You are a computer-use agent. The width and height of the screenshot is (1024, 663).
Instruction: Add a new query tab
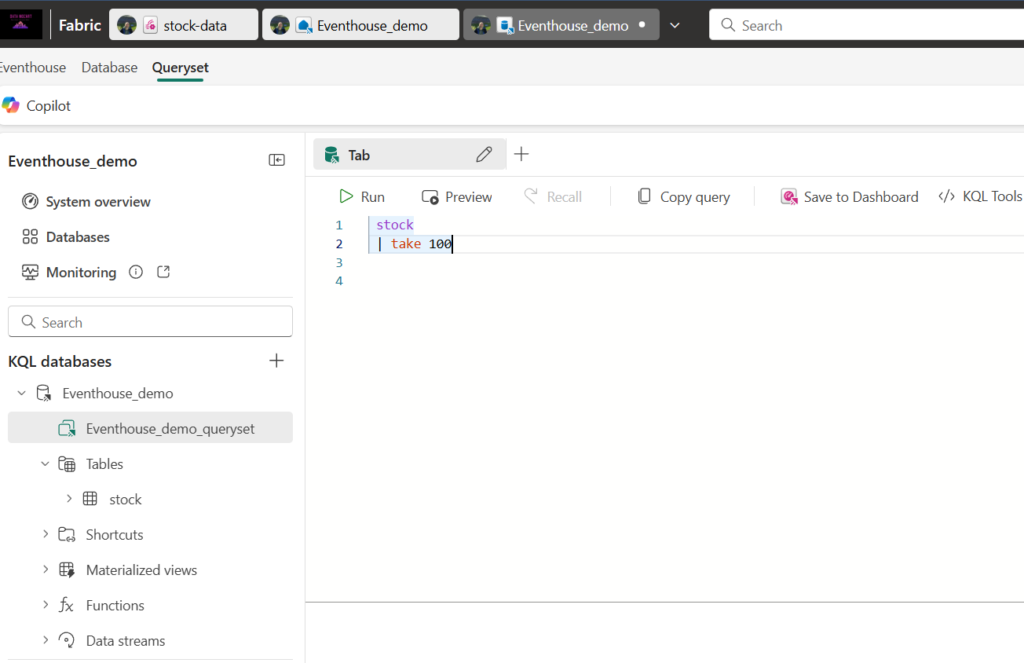coord(521,155)
